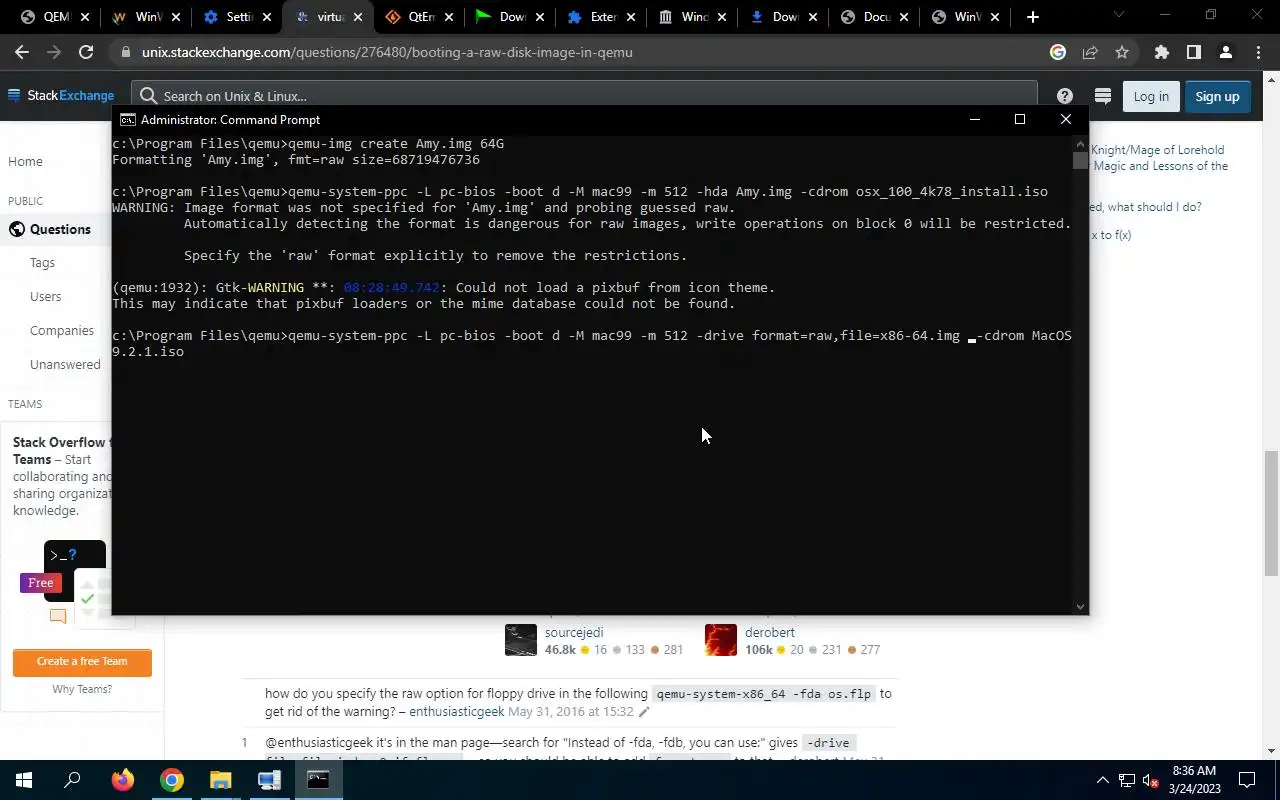The height and width of the screenshot is (800, 1280).
Task: Switch to the QtEmu browser tab
Action: pyautogui.click(x=420, y=17)
